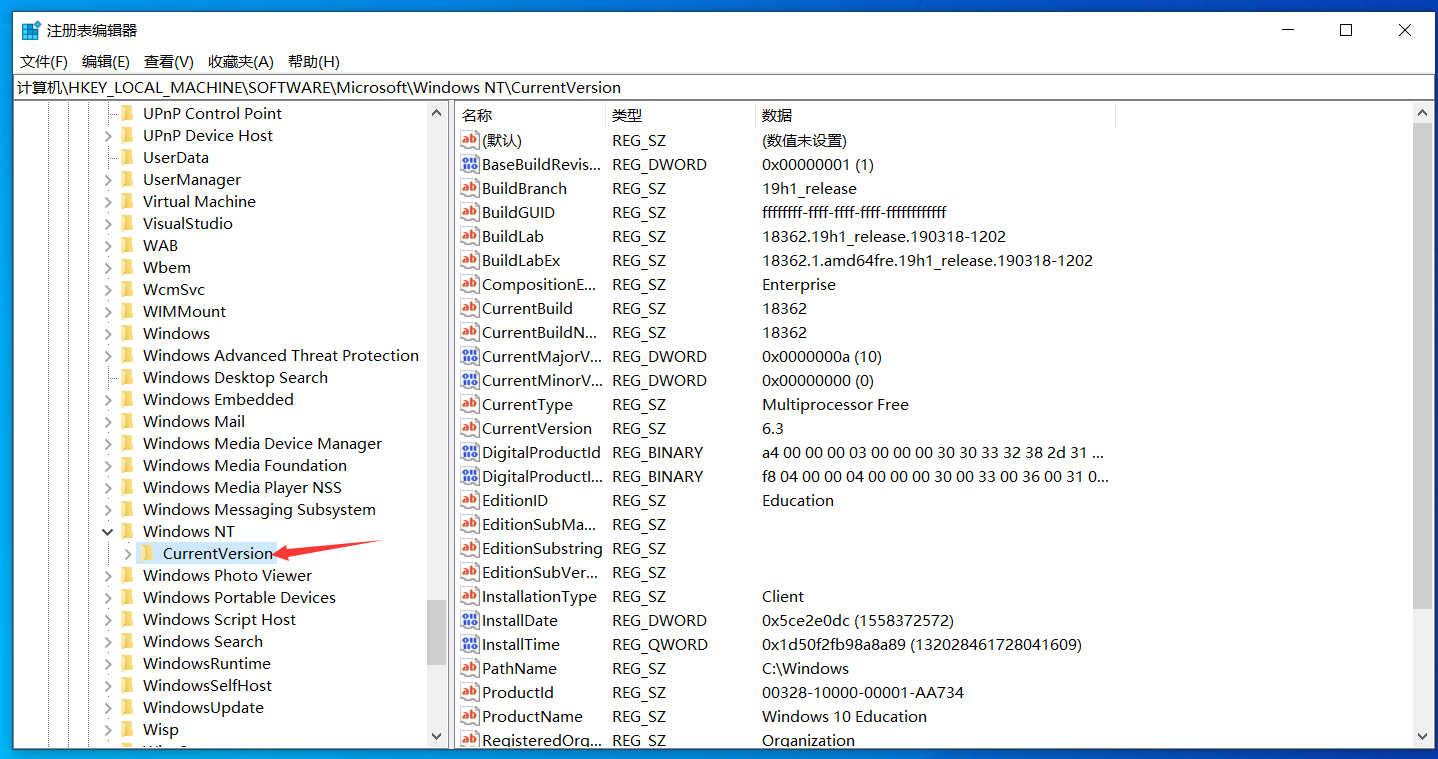Click the CurrentMajorVersion binary-style DWORD icon

469,356
